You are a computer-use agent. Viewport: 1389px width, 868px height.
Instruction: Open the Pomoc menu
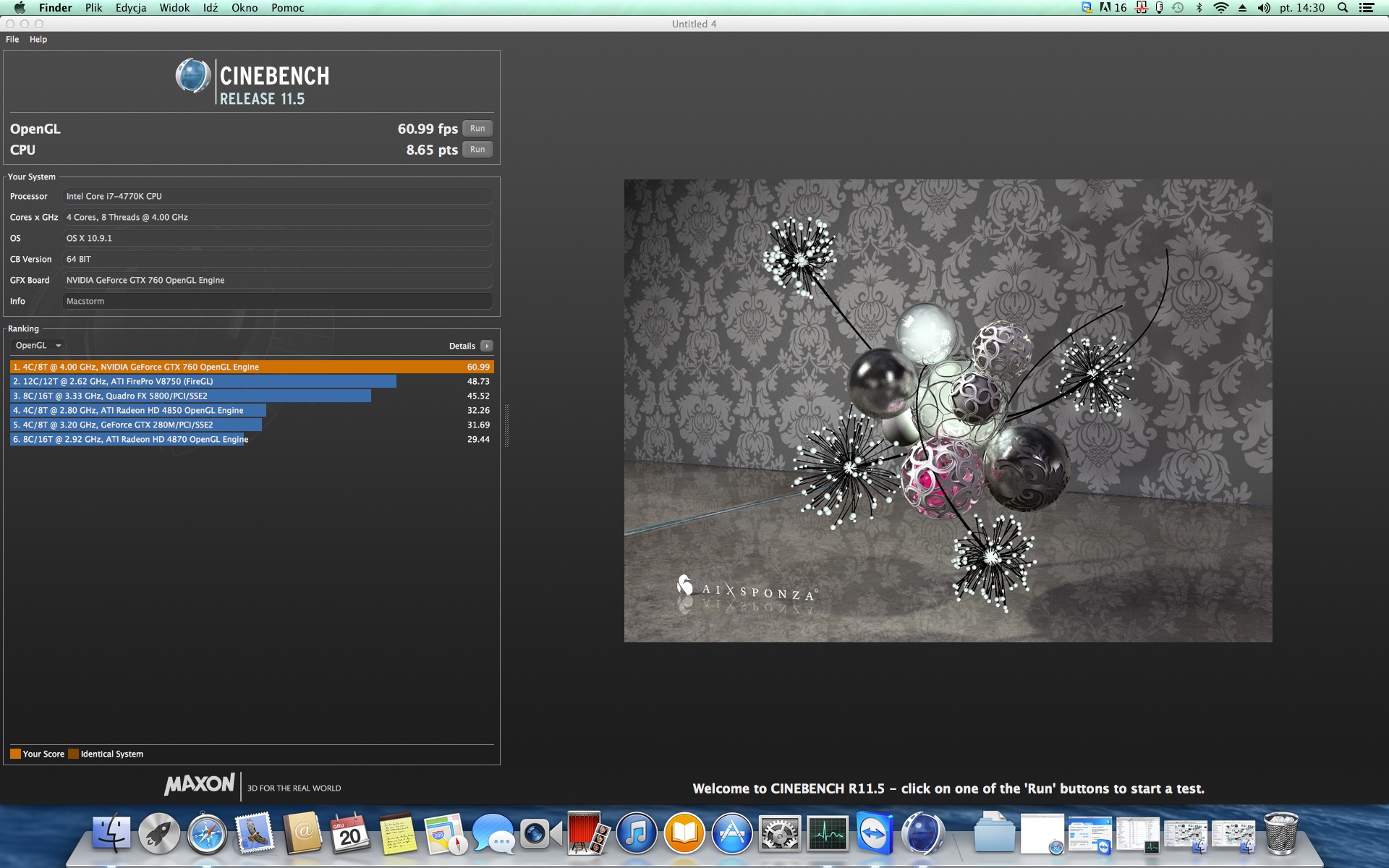pos(288,8)
